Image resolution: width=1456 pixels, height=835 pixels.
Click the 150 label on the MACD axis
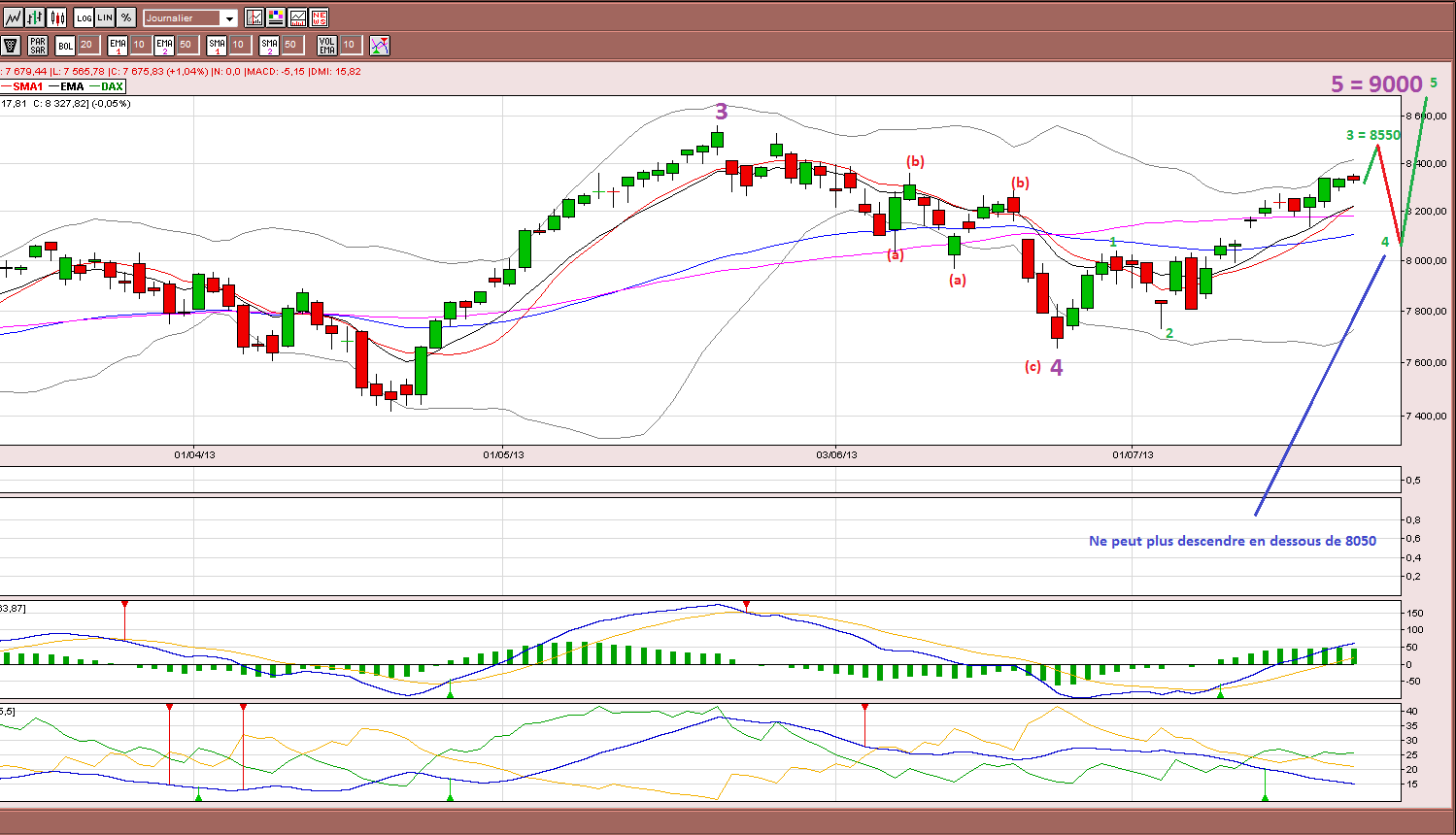[1414, 614]
